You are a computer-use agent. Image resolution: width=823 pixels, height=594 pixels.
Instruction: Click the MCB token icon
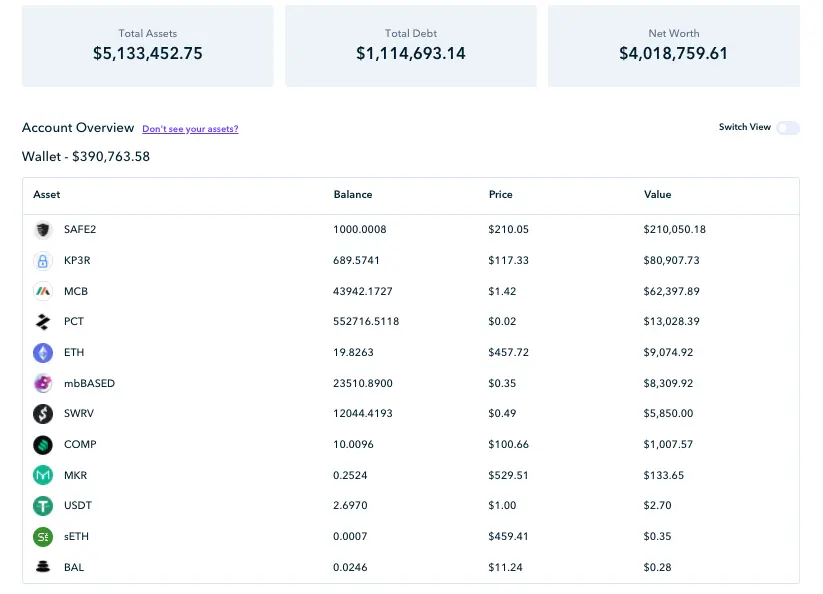pyautogui.click(x=43, y=291)
